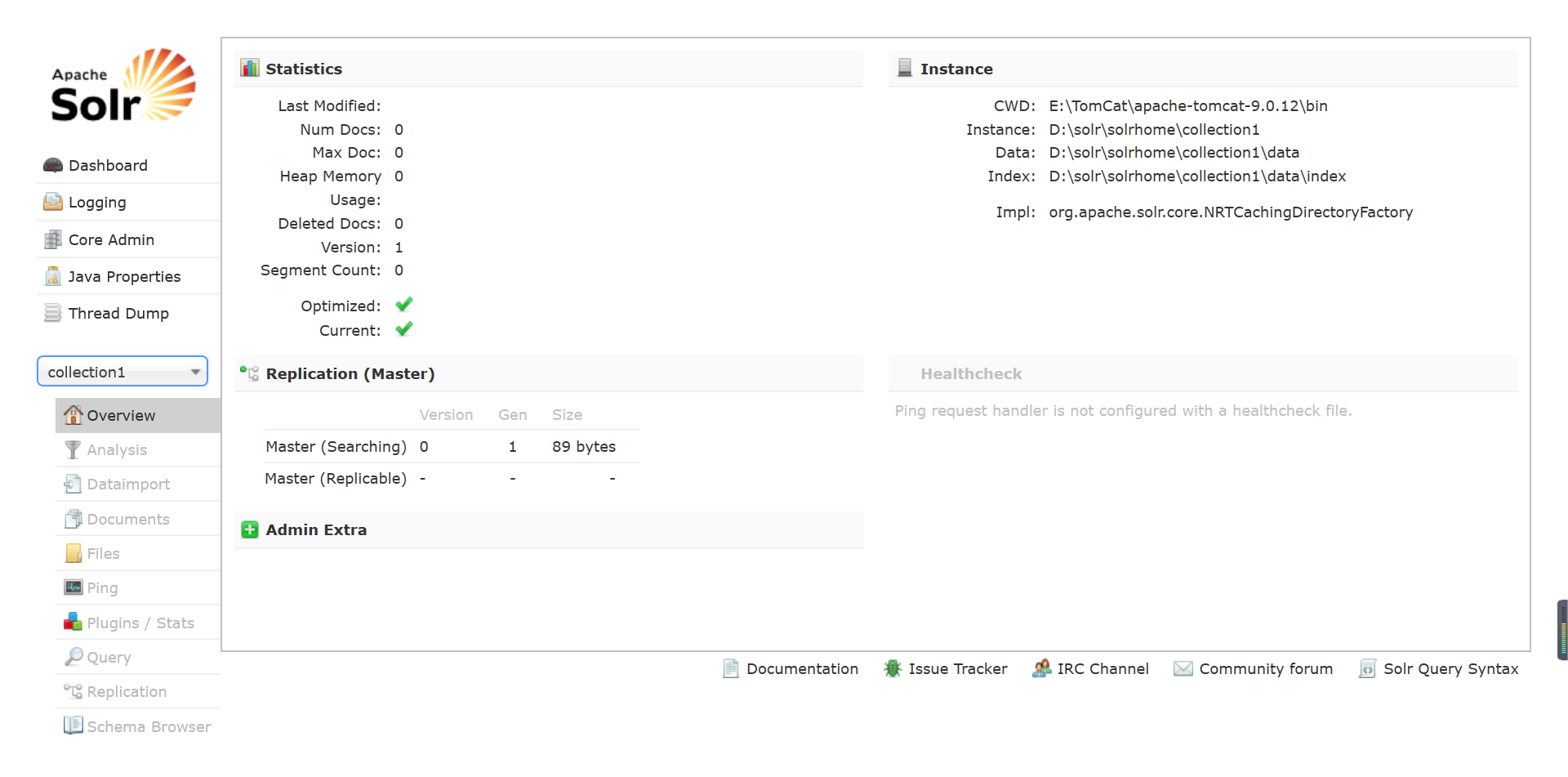Open Plugins / Stats section
1568x777 pixels.
[x=140, y=623]
